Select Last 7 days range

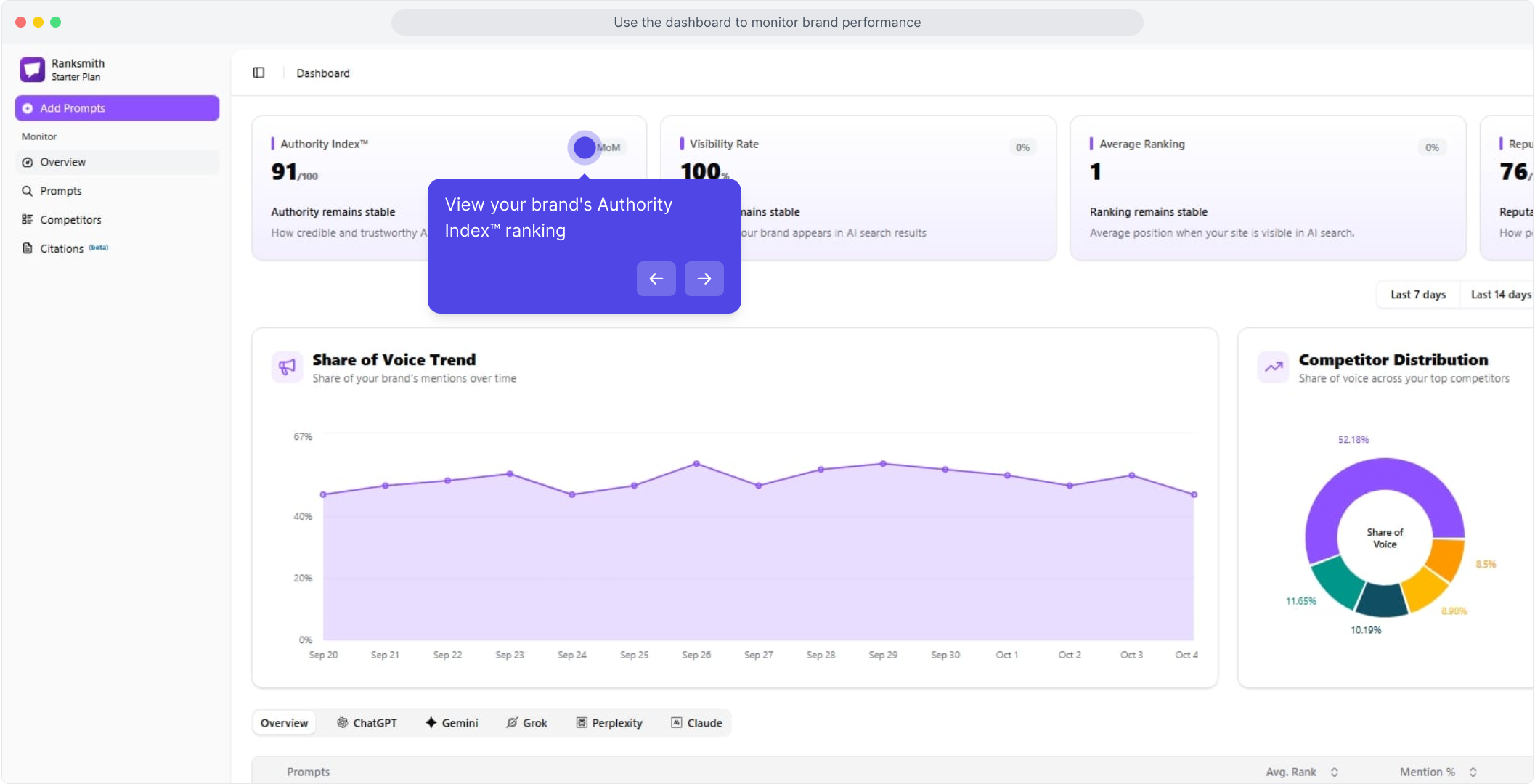pos(1417,295)
